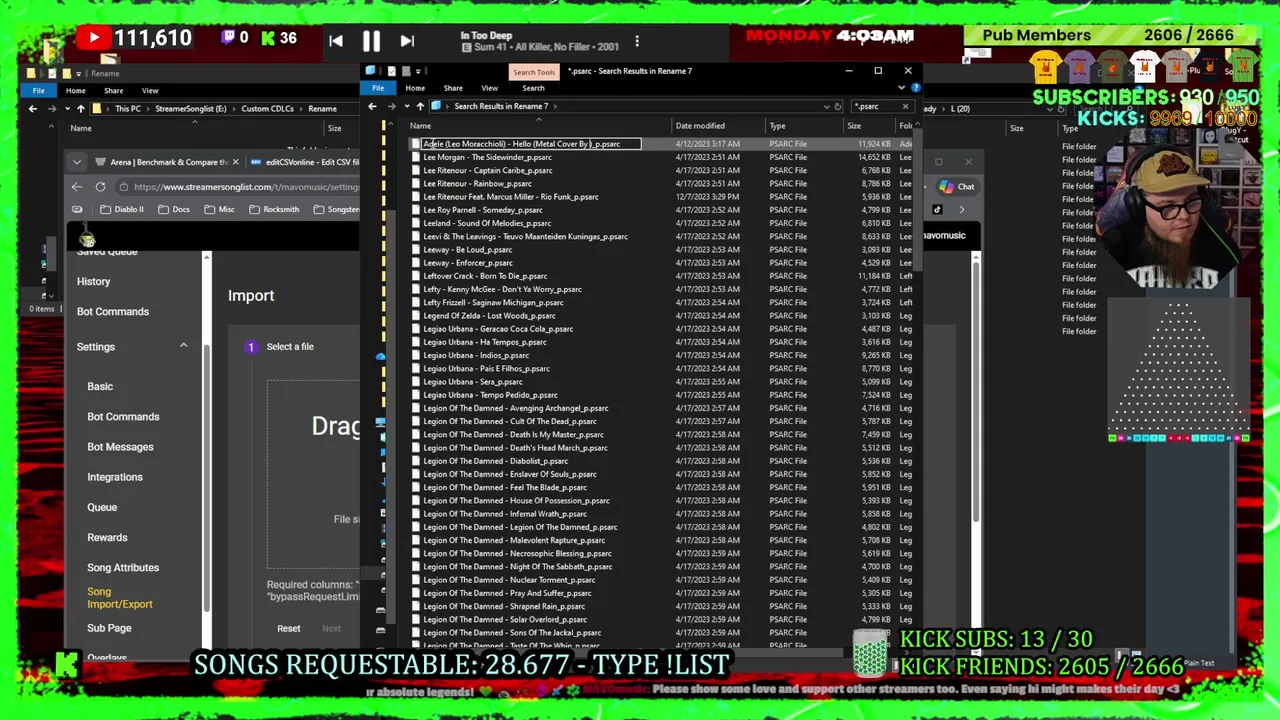Reload the streamersonglist browser page
This screenshot has width=1280, height=720.
100,187
